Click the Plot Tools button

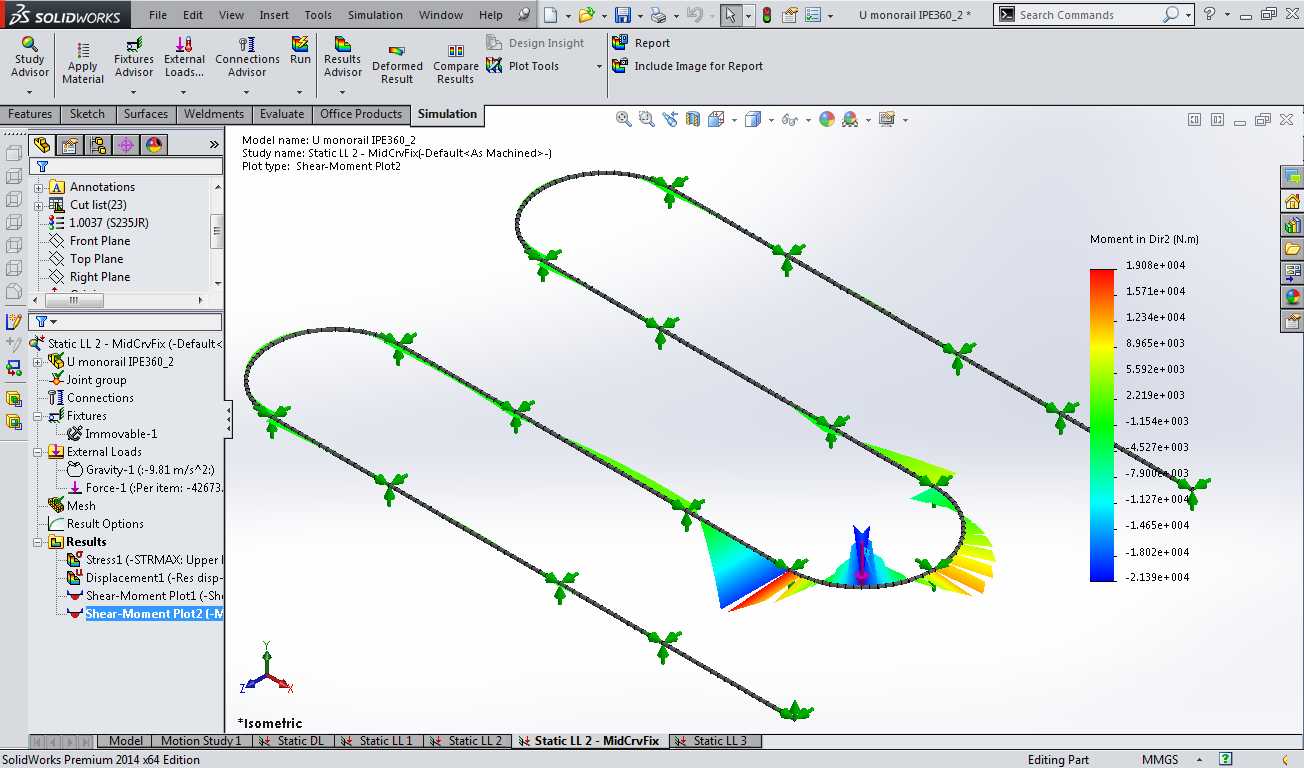click(x=522, y=66)
